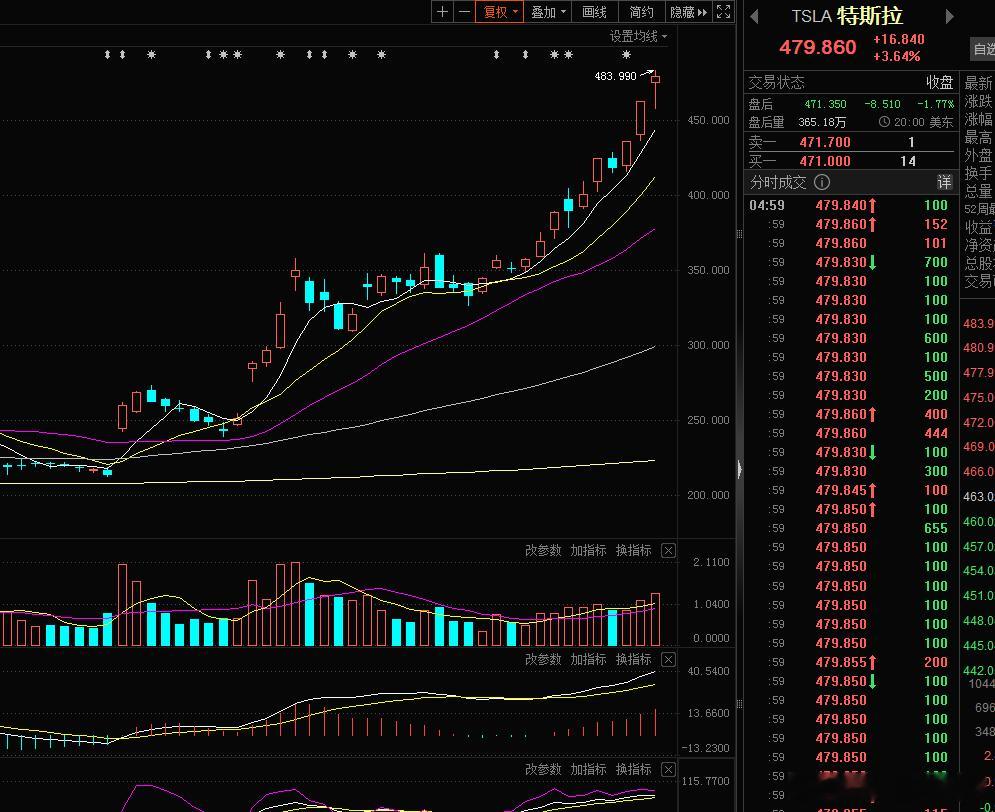This screenshot has height=812, width=995.
Task: Click 加指标 in bottom indicator panel
Action: pos(588,769)
